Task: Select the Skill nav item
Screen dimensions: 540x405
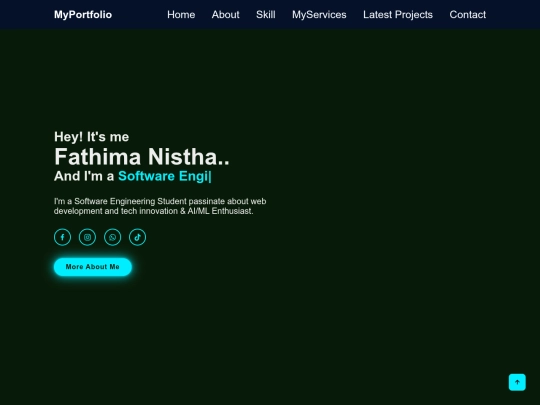Action: coord(266,14)
